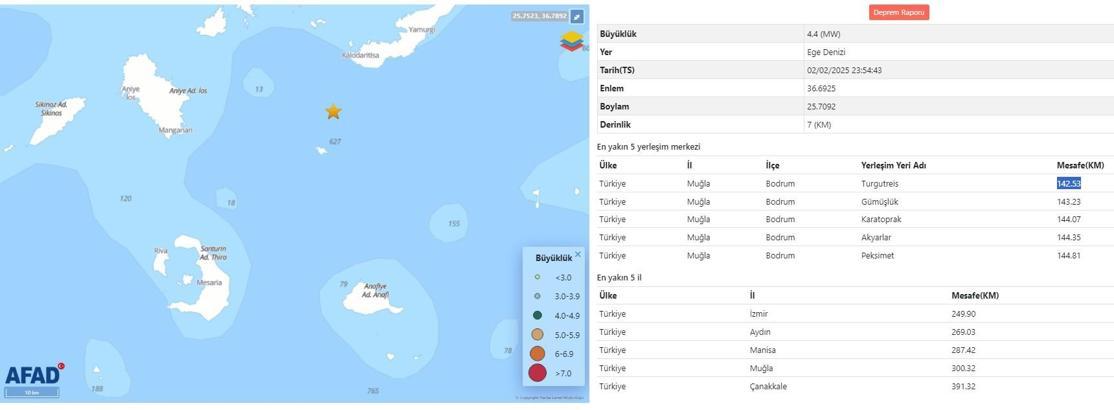Click the Yer value Ege Denizi
The height and width of the screenshot is (410, 1114).
coord(826,52)
